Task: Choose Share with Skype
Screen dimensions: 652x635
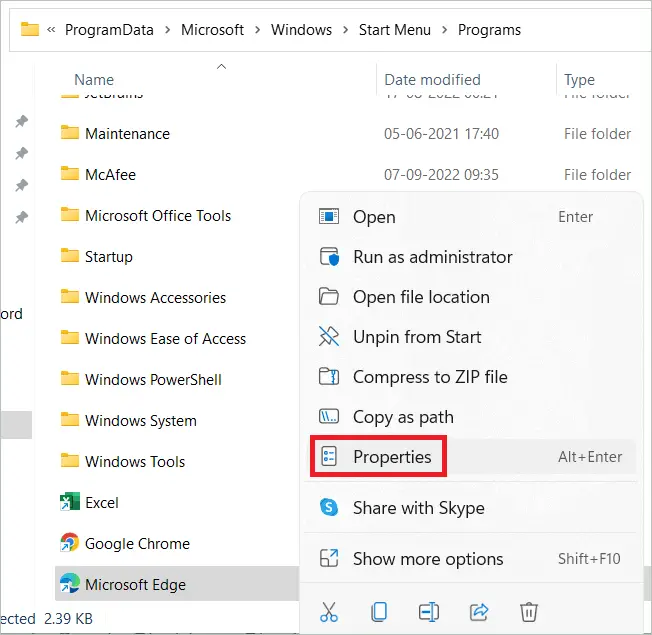Action: coord(470,507)
